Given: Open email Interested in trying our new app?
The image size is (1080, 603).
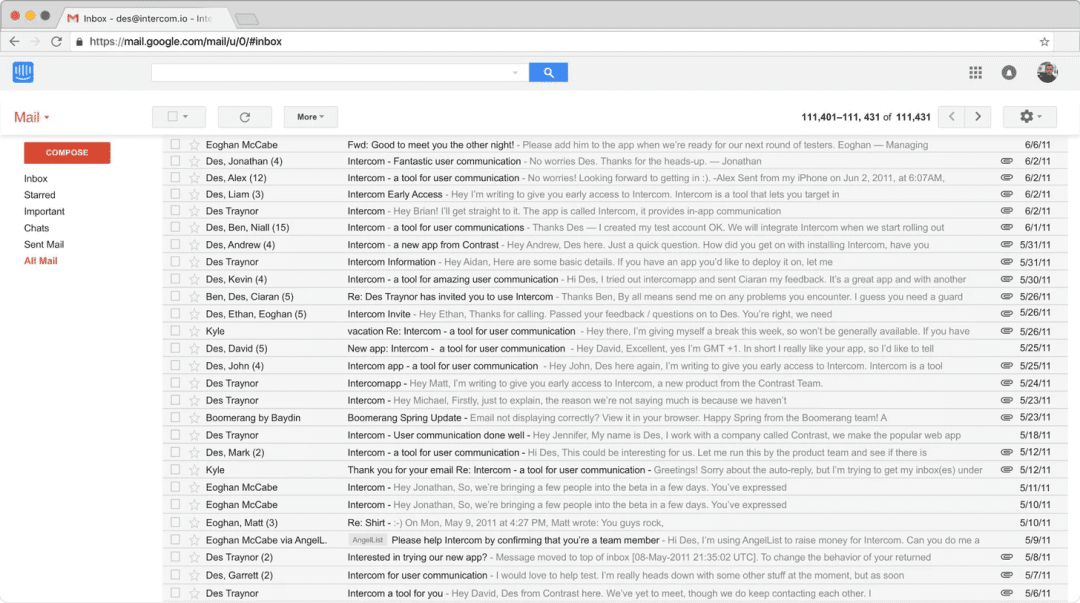Looking at the screenshot, I should [615, 557].
